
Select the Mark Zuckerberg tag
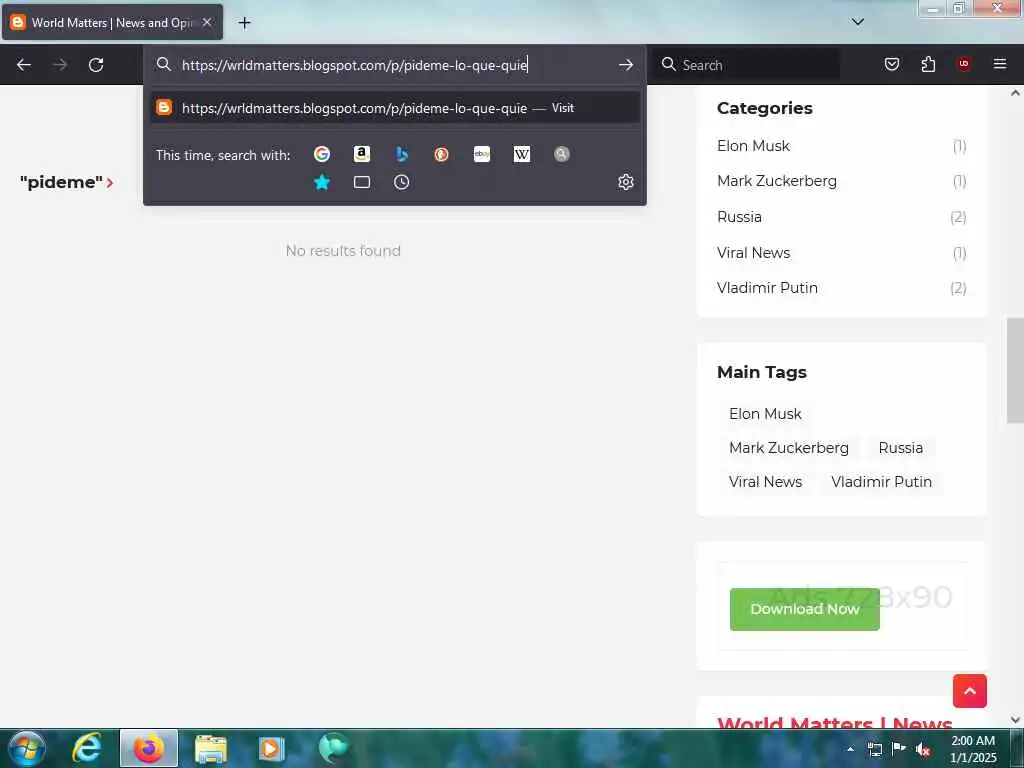click(x=789, y=448)
